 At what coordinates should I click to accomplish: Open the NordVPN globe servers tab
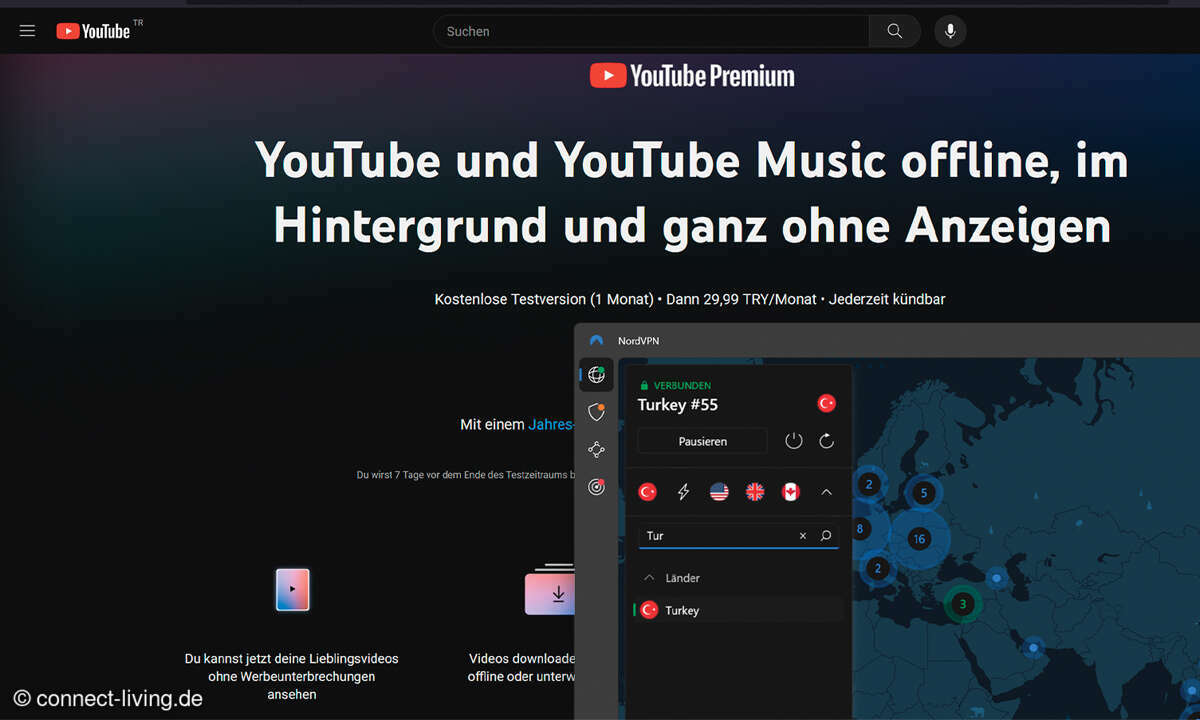[x=597, y=375]
